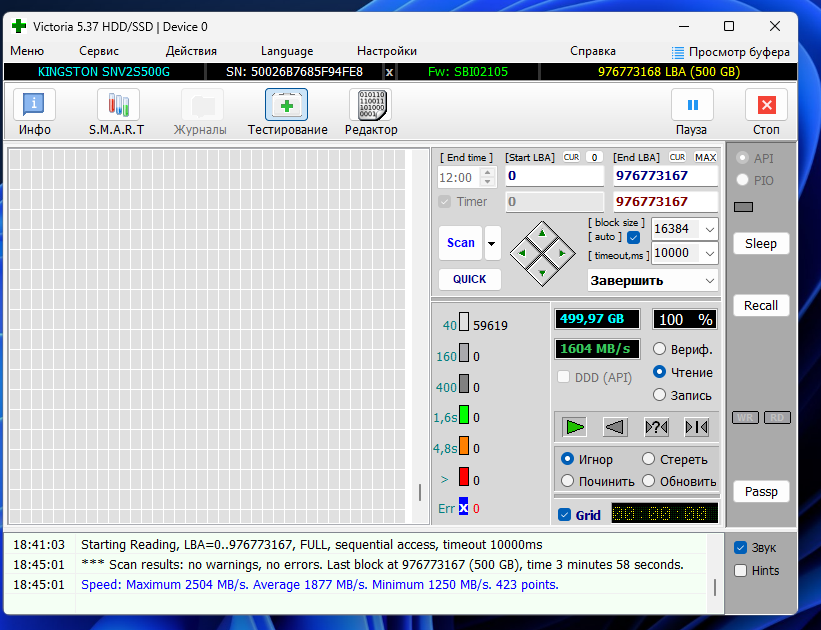Click the Start LBA input field
The height and width of the screenshot is (630, 821).
tap(554, 176)
